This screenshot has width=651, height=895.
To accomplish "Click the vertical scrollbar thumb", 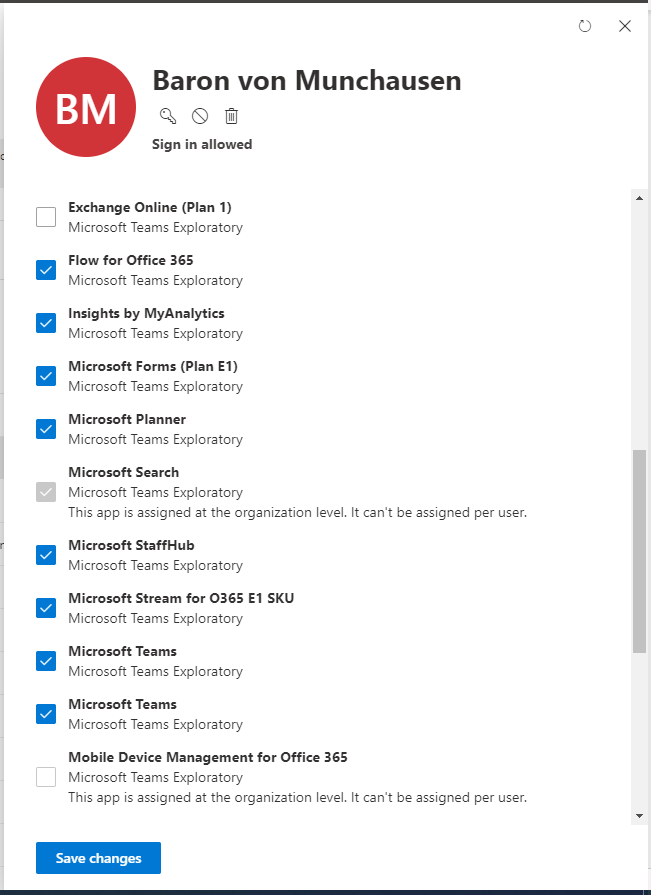I will [639, 551].
